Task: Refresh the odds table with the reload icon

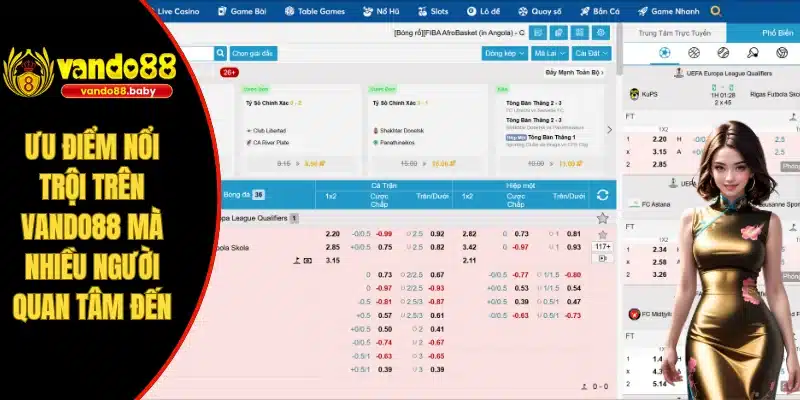Action: pos(602,195)
